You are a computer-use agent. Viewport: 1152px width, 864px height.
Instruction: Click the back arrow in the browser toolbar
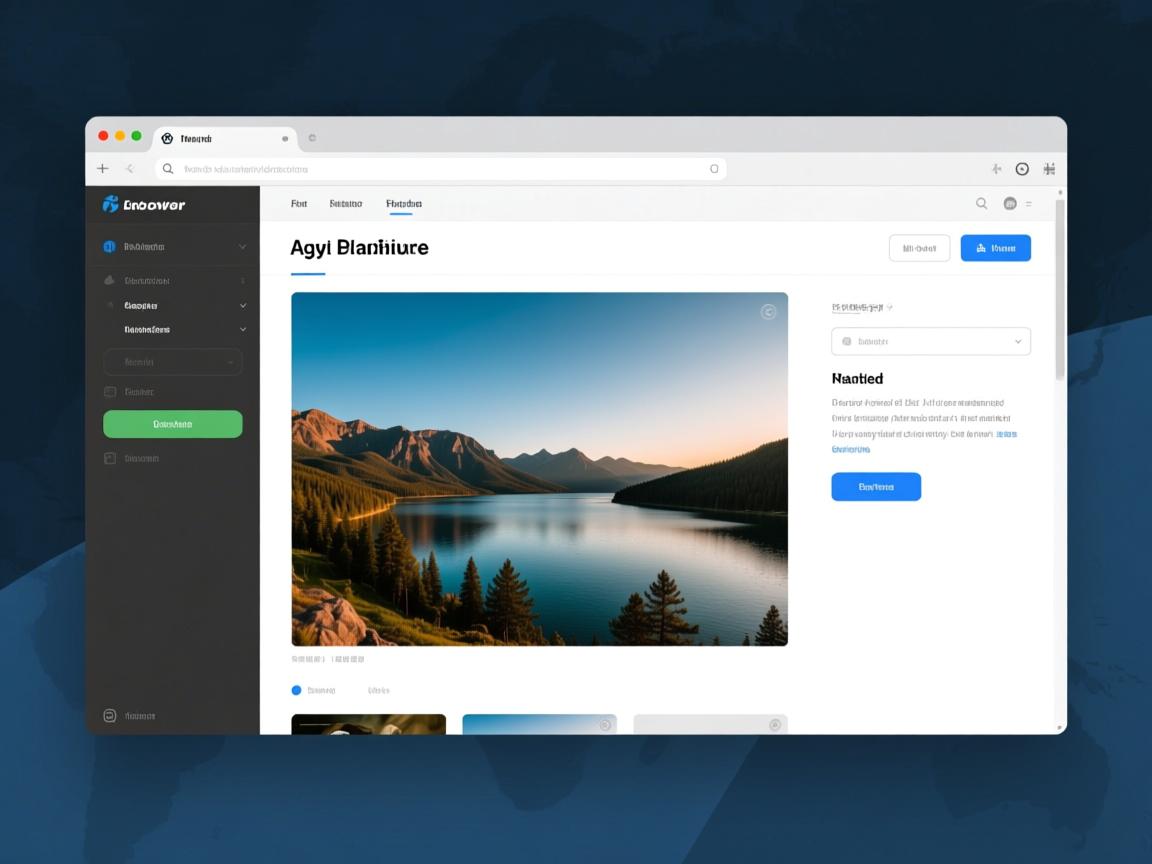(x=129, y=169)
